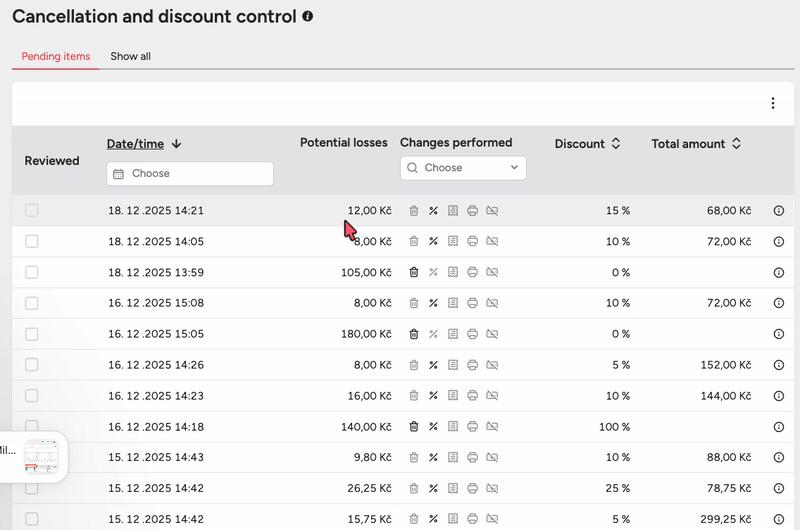800x530 pixels.
Task: Tick Reviewed checkbox for 18.12.2025 13:59 entry
Action: [x=32, y=272]
